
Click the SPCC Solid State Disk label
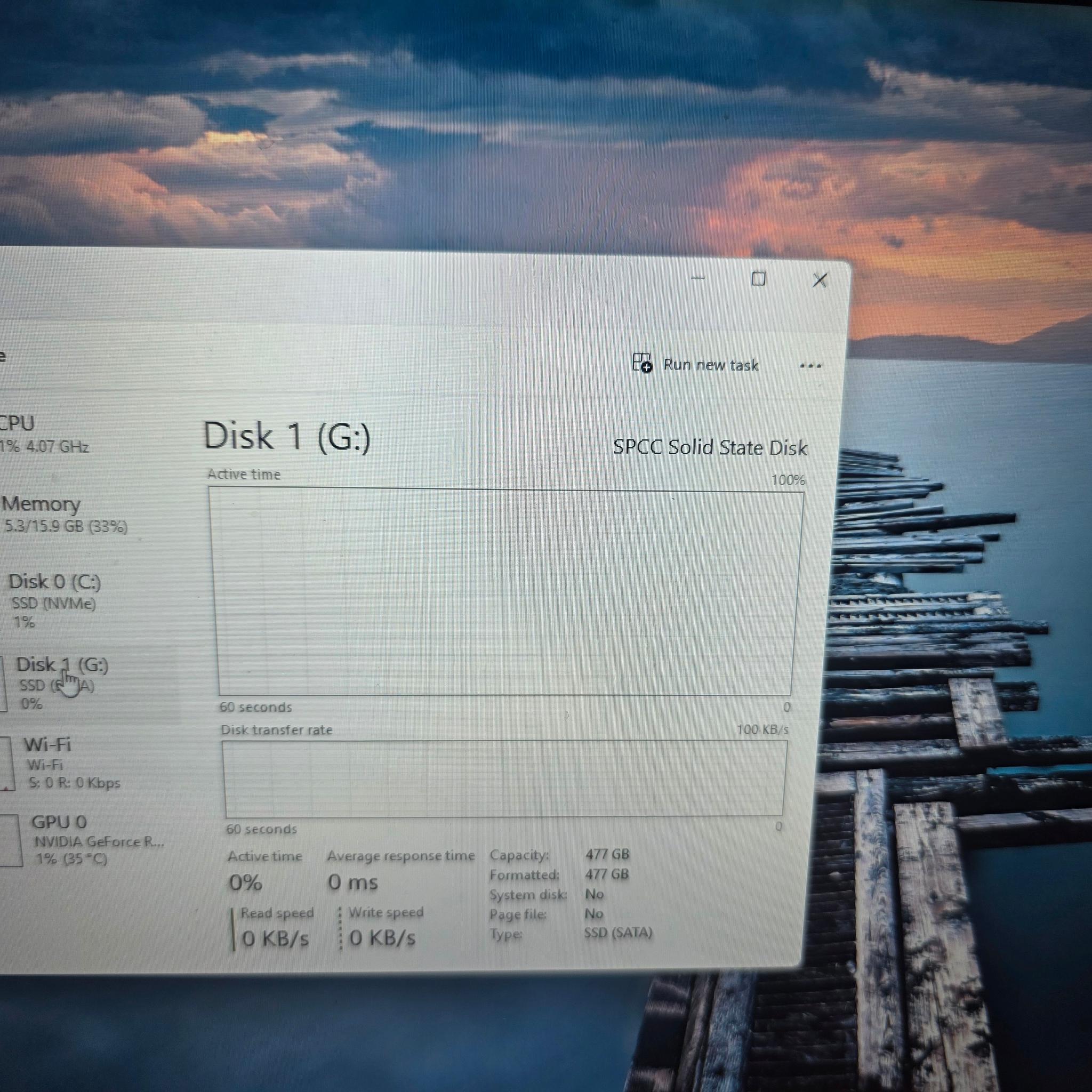(710, 447)
